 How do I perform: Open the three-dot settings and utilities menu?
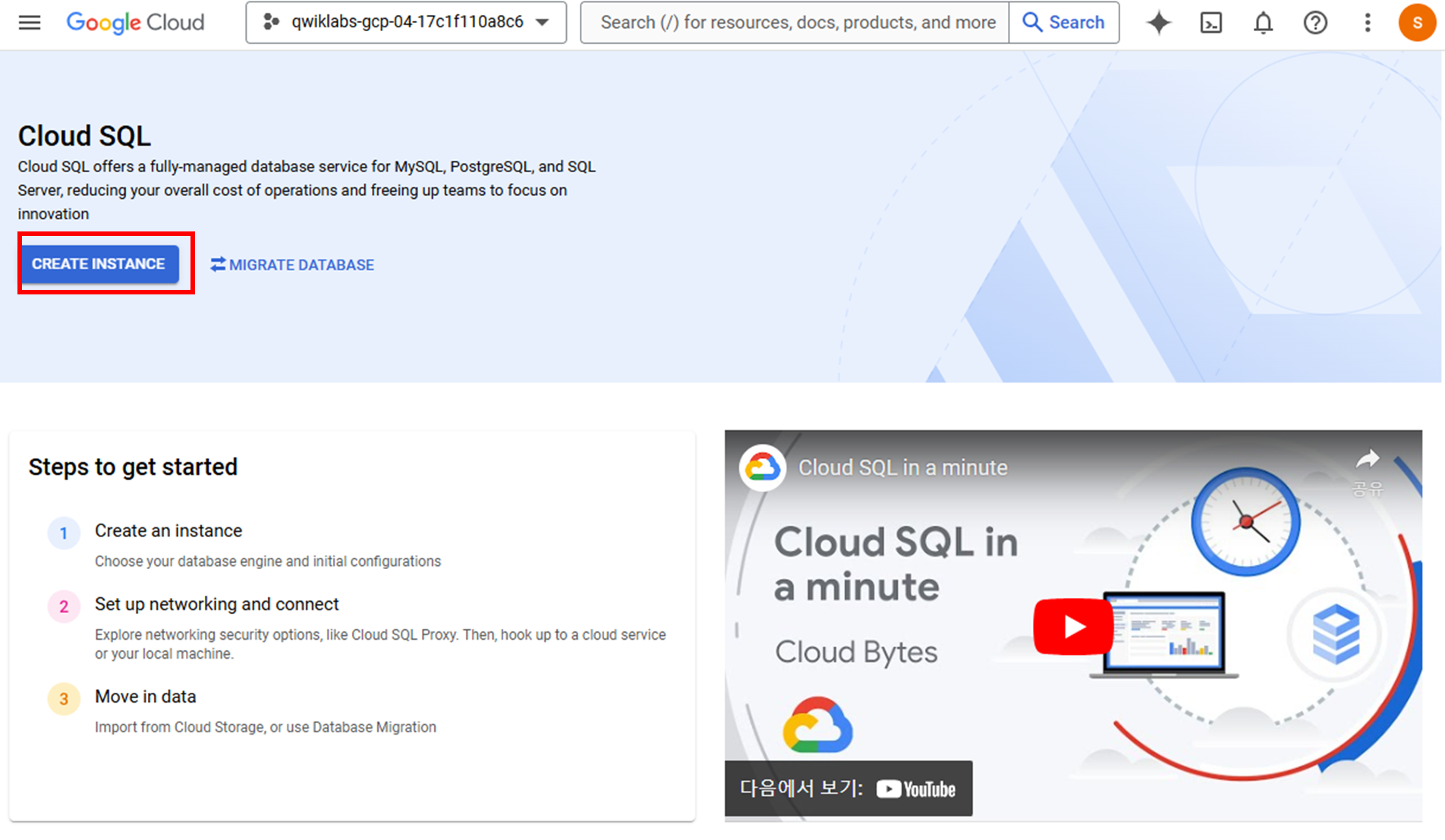[1368, 23]
